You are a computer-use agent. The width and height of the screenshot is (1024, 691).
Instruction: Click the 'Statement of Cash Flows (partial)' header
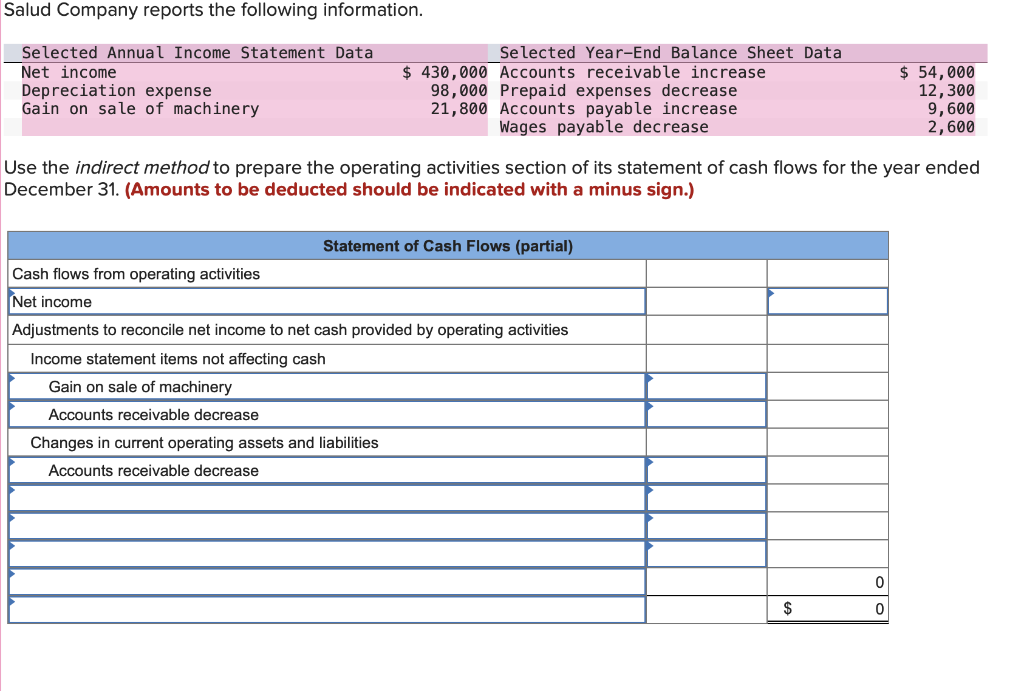click(x=448, y=246)
